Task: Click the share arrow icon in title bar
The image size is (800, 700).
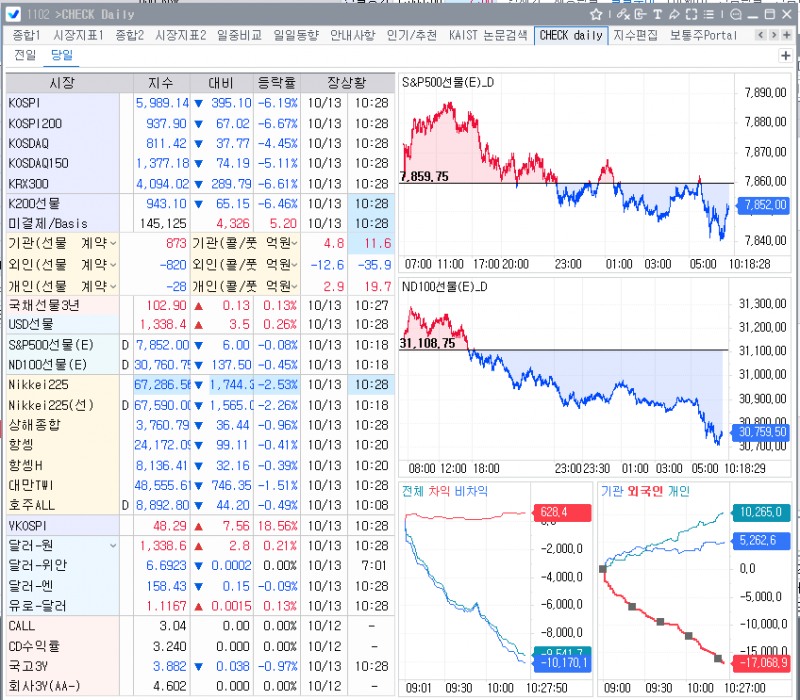Action: point(674,14)
